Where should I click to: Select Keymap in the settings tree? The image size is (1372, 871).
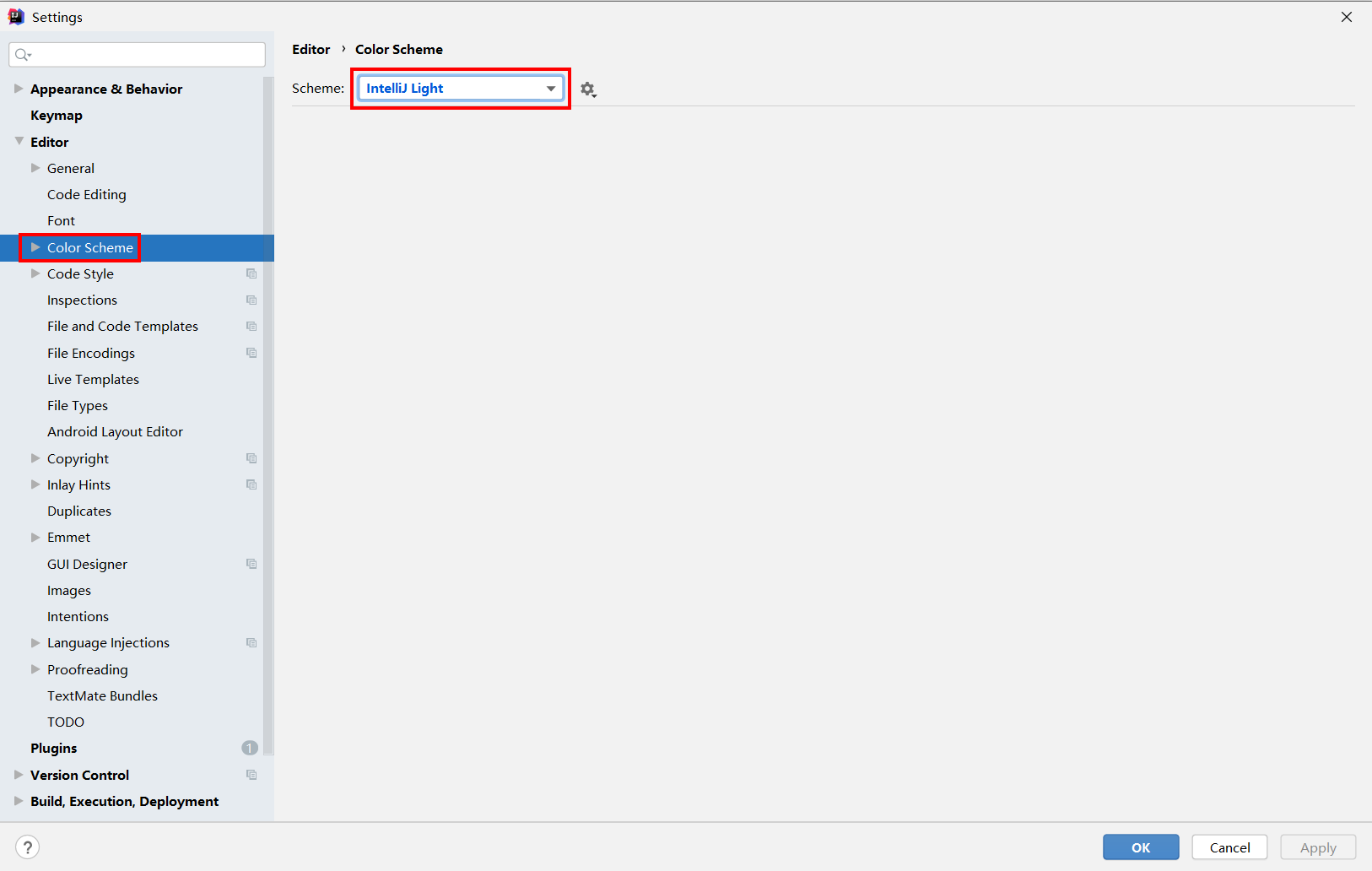coord(57,116)
